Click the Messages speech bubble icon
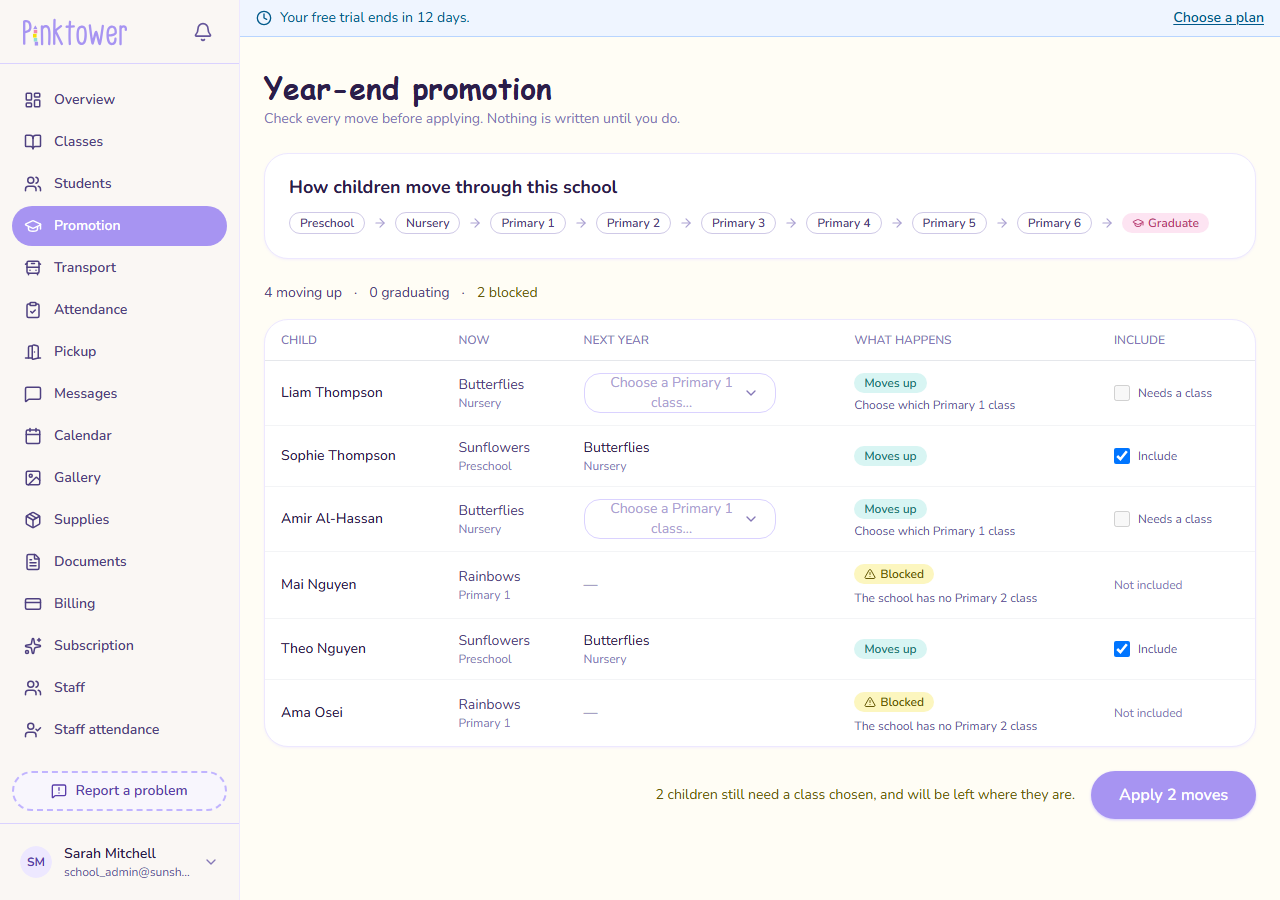 coord(33,393)
